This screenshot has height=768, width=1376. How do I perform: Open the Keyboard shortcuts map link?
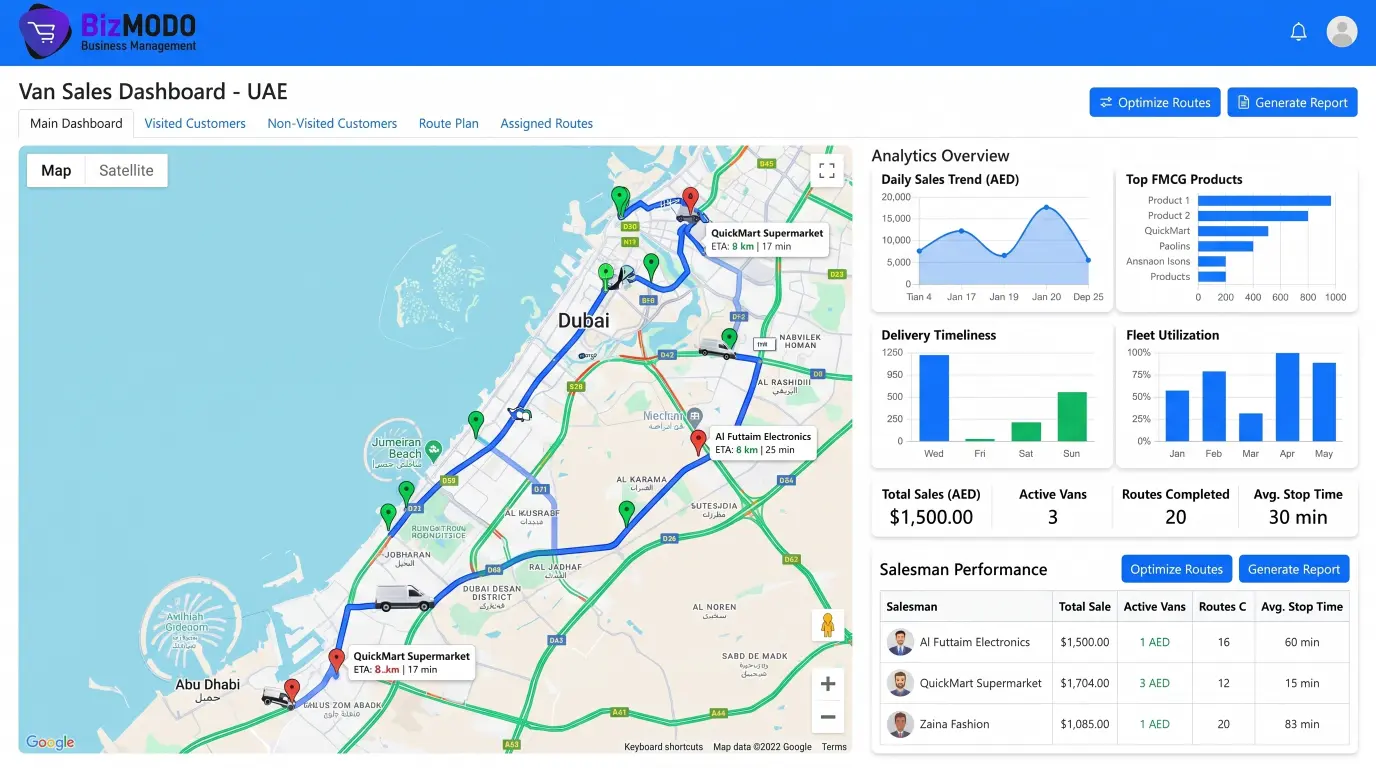tap(663, 747)
